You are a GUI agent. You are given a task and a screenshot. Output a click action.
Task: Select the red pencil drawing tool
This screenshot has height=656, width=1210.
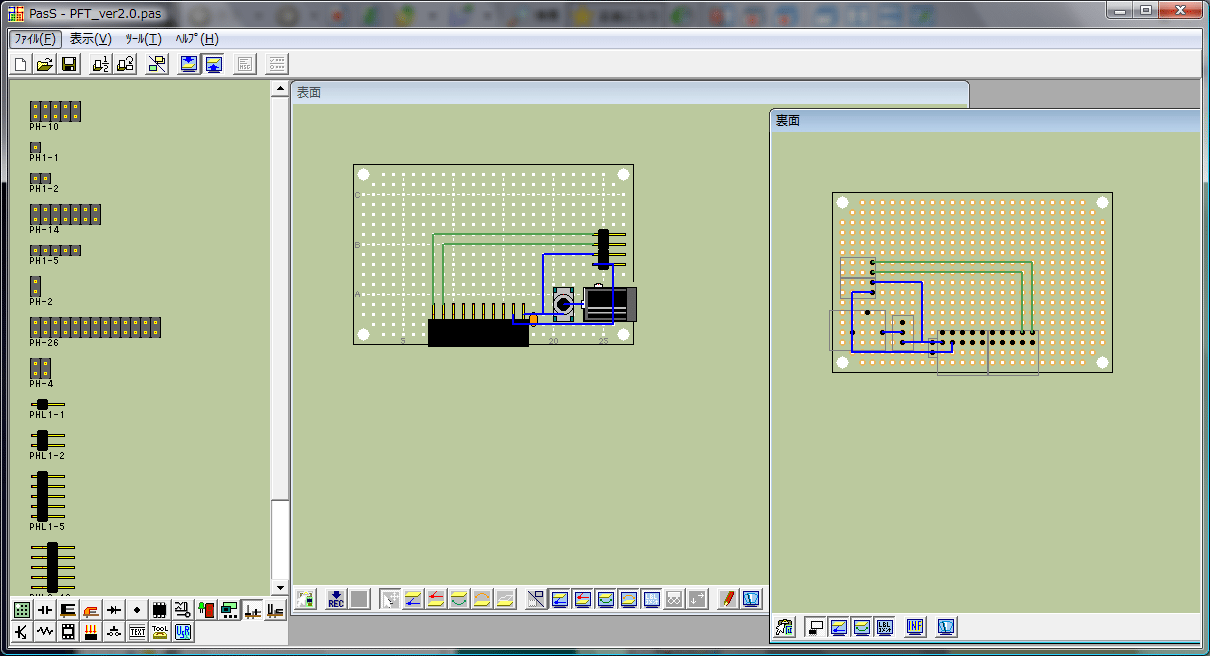coord(728,599)
